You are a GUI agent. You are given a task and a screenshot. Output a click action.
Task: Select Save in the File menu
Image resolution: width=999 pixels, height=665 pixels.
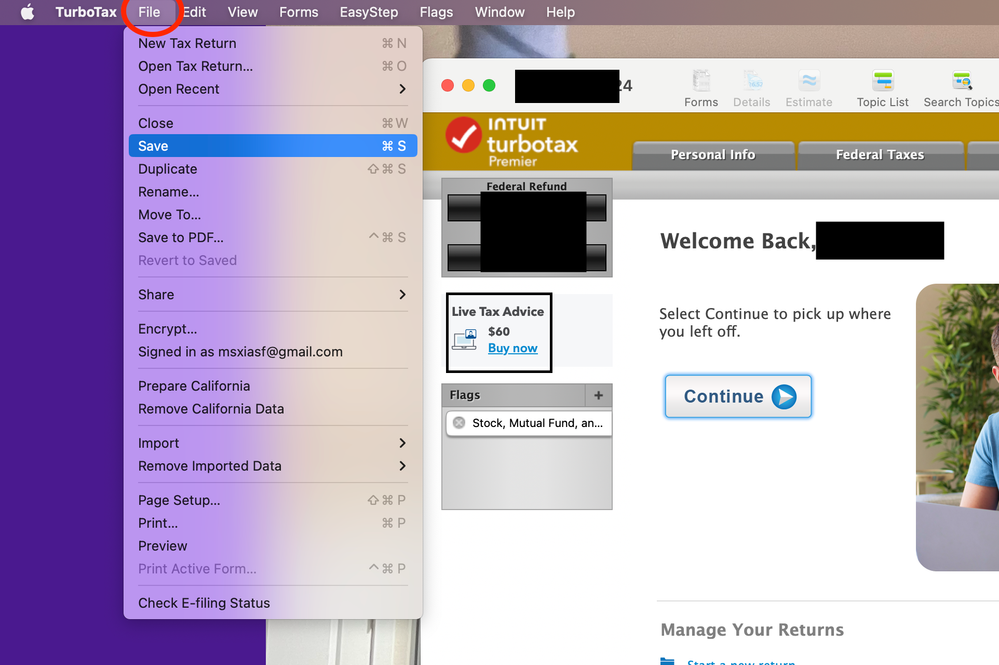pyautogui.click(x=273, y=146)
